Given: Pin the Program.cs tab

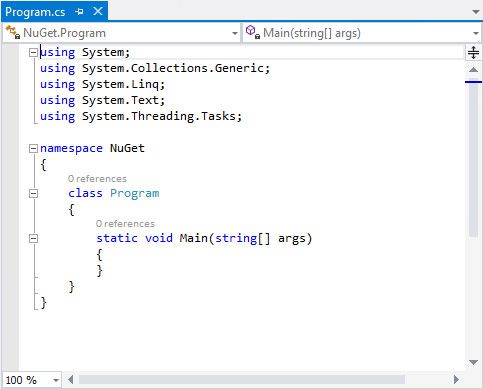Looking at the screenshot, I should point(80,12).
